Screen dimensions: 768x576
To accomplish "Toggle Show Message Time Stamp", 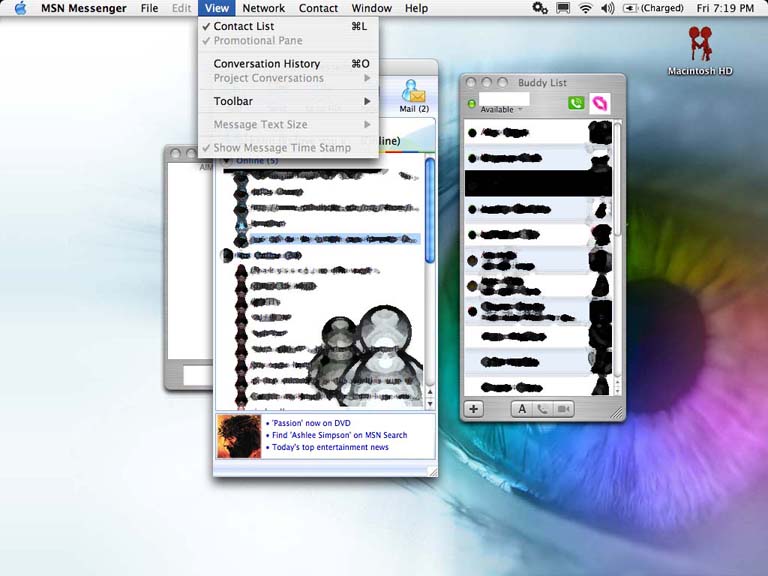I will 288,147.
